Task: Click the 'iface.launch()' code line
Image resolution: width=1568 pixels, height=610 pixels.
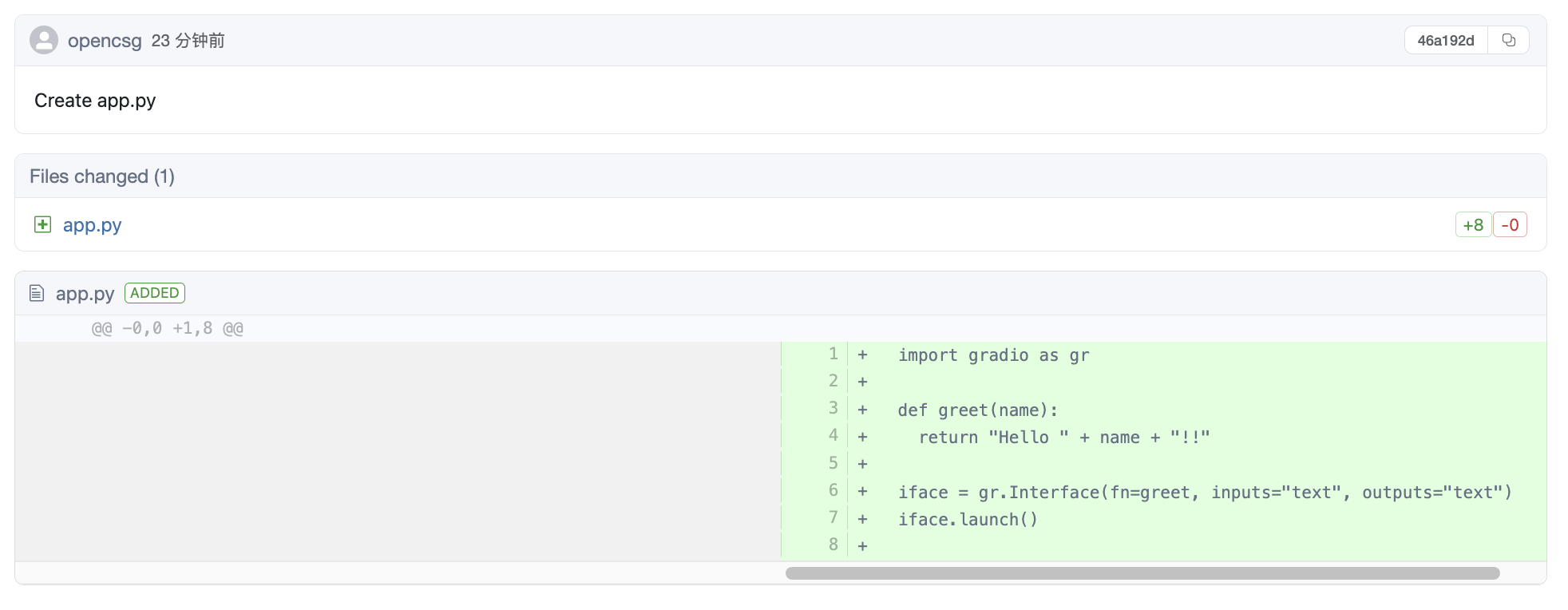Action: click(968, 520)
